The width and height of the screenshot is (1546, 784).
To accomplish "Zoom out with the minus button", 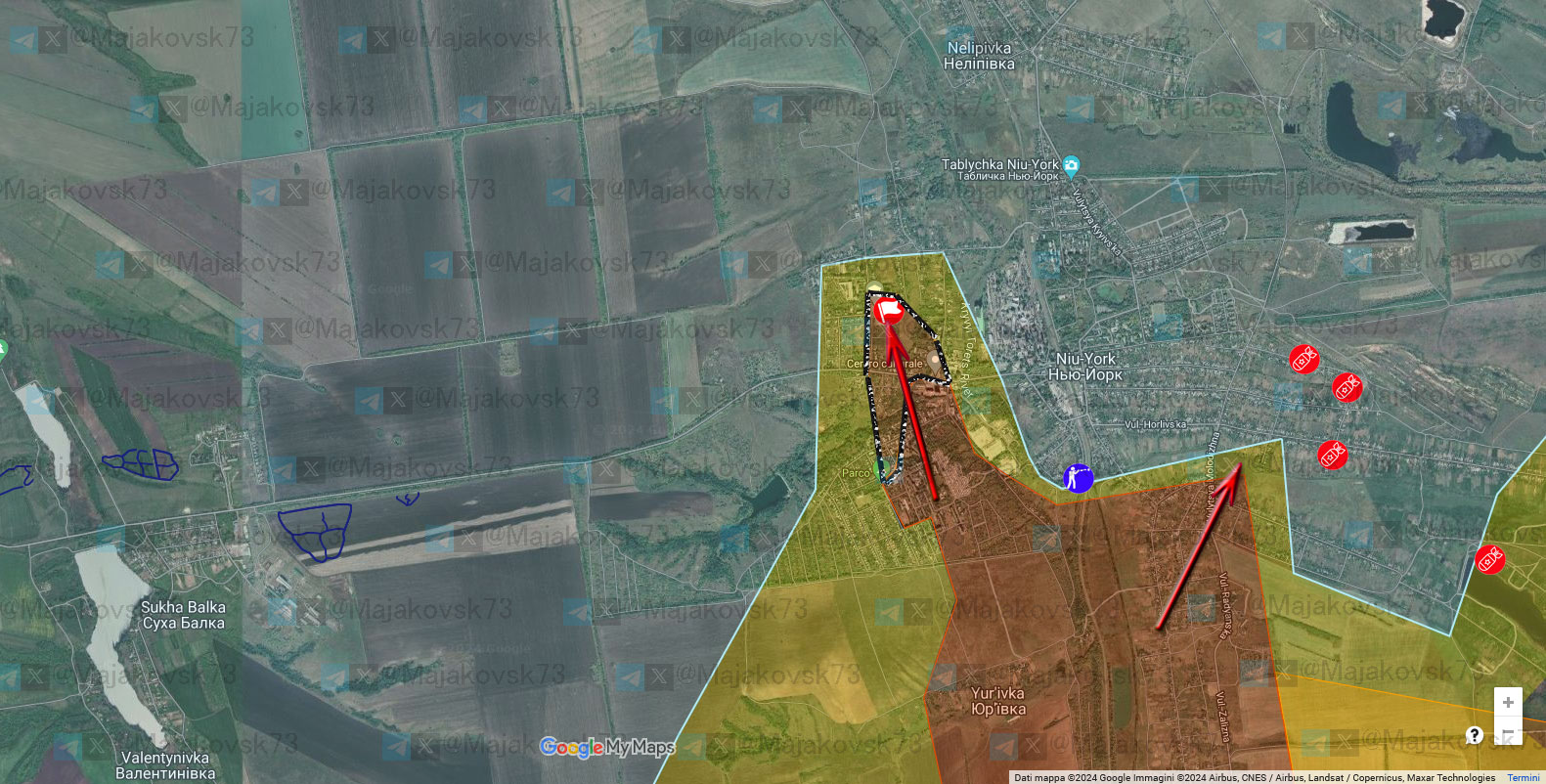I will pyautogui.click(x=1508, y=731).
